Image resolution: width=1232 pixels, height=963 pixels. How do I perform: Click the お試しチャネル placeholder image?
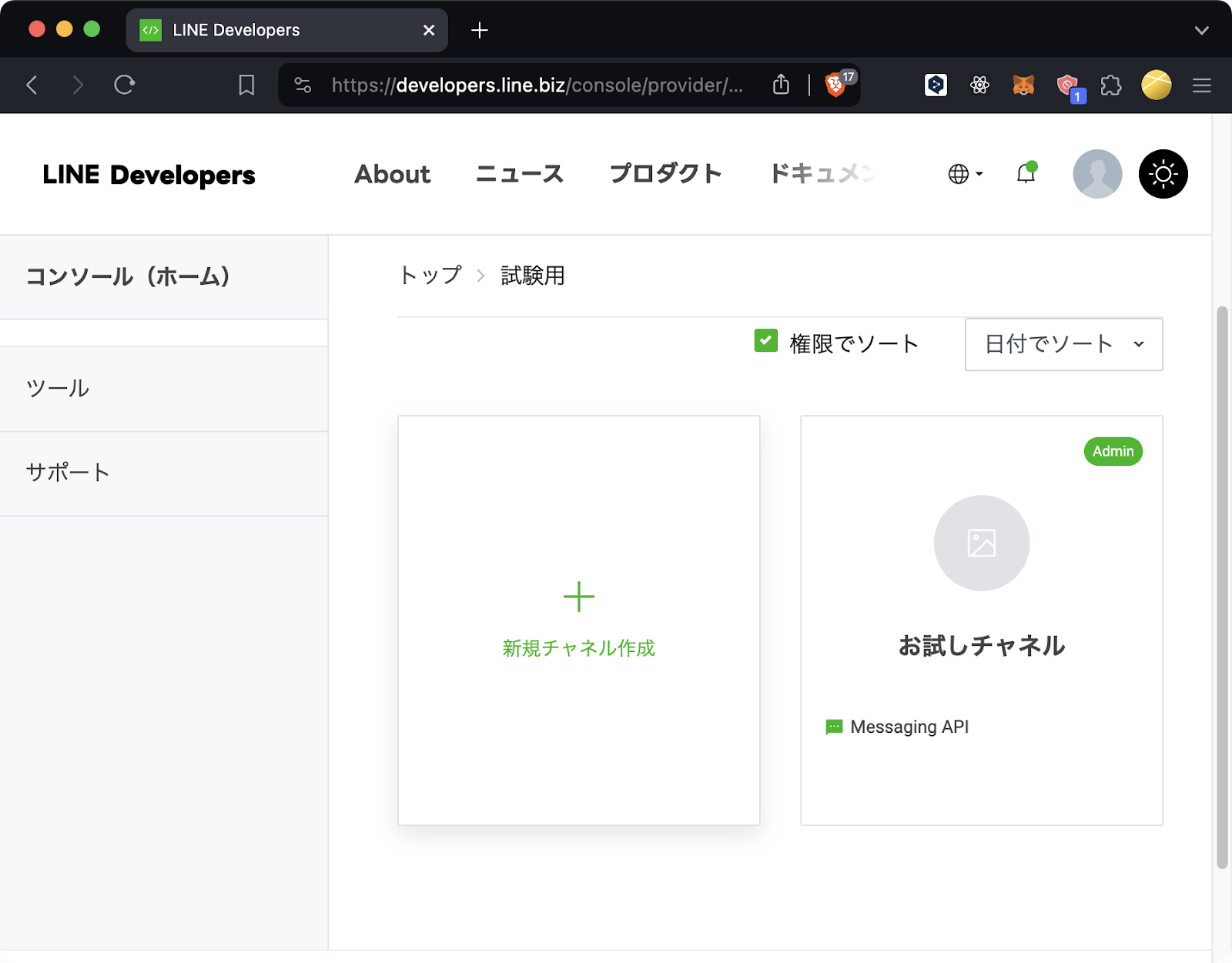[982, 543]
